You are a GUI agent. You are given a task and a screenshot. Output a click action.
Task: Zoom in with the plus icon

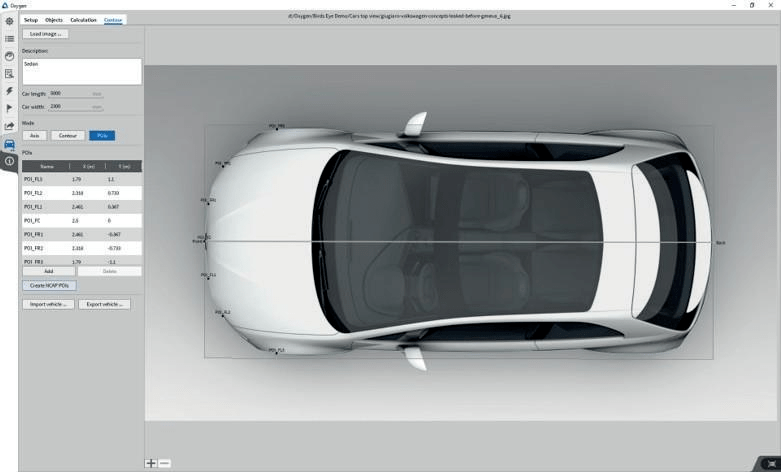151,463
